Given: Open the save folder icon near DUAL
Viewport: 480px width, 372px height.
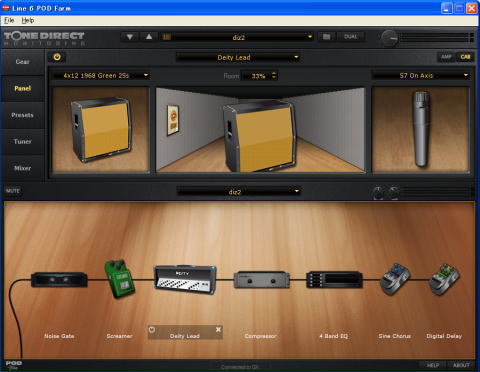Looking at the screenshot, I should click(x=326, y=37).
